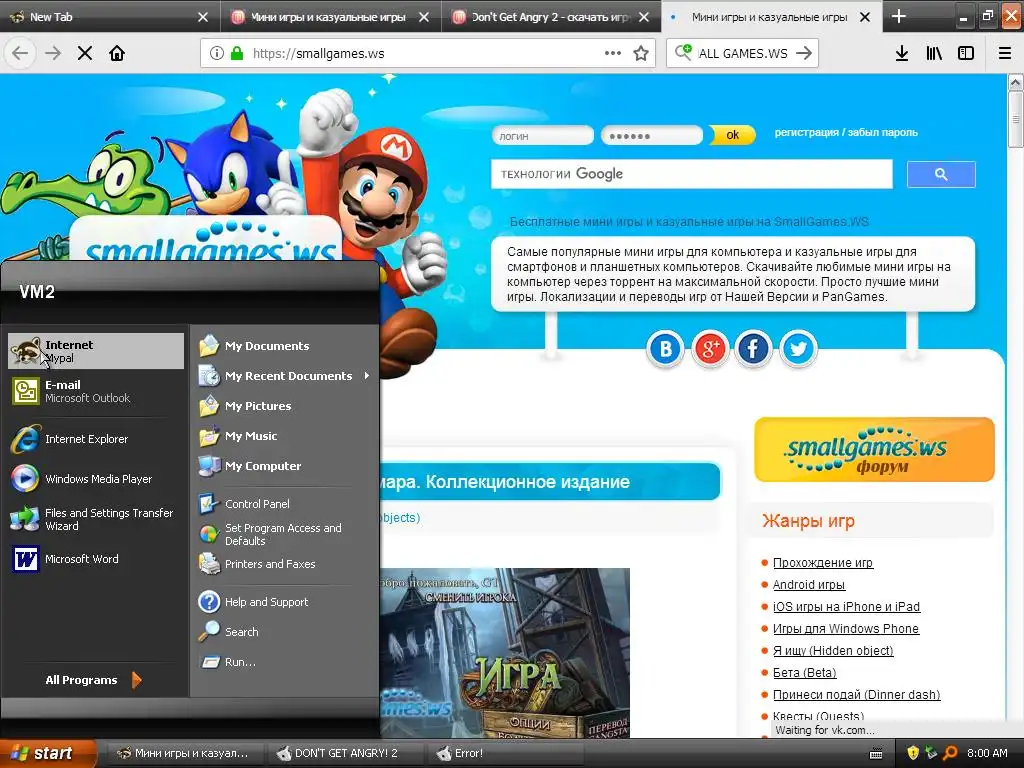The image size is (1024, 768).
Task: Open the Library bookmarks icon
Action: point(934,53)
